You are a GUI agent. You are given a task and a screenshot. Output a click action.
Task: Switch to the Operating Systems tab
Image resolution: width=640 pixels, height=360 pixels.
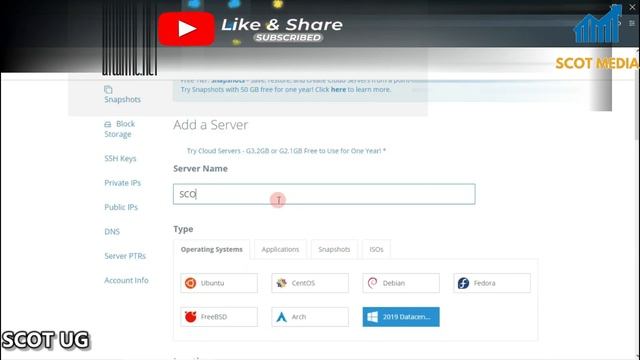(x=211, y=249)
